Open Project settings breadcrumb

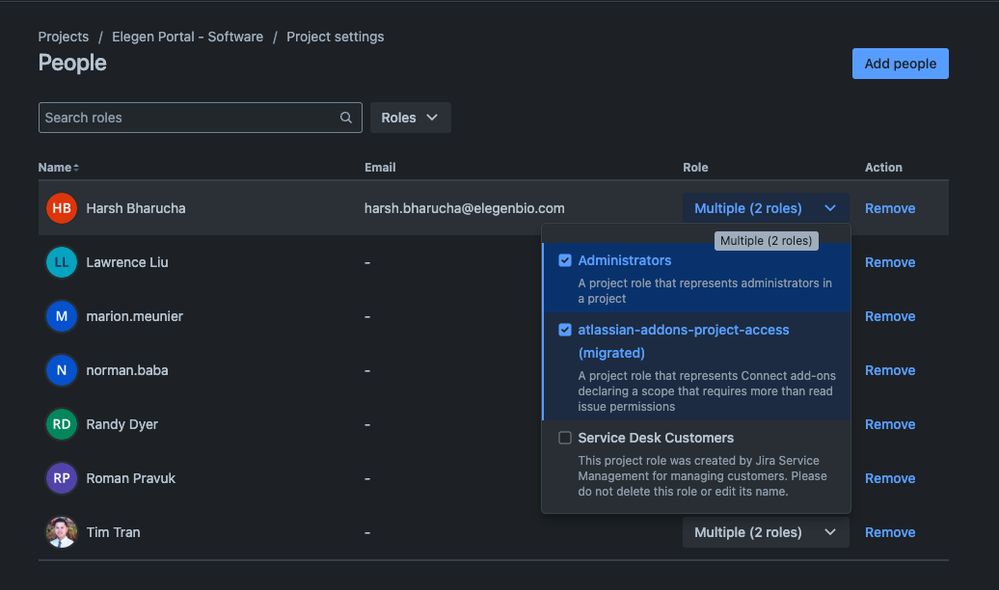[335, 37]
